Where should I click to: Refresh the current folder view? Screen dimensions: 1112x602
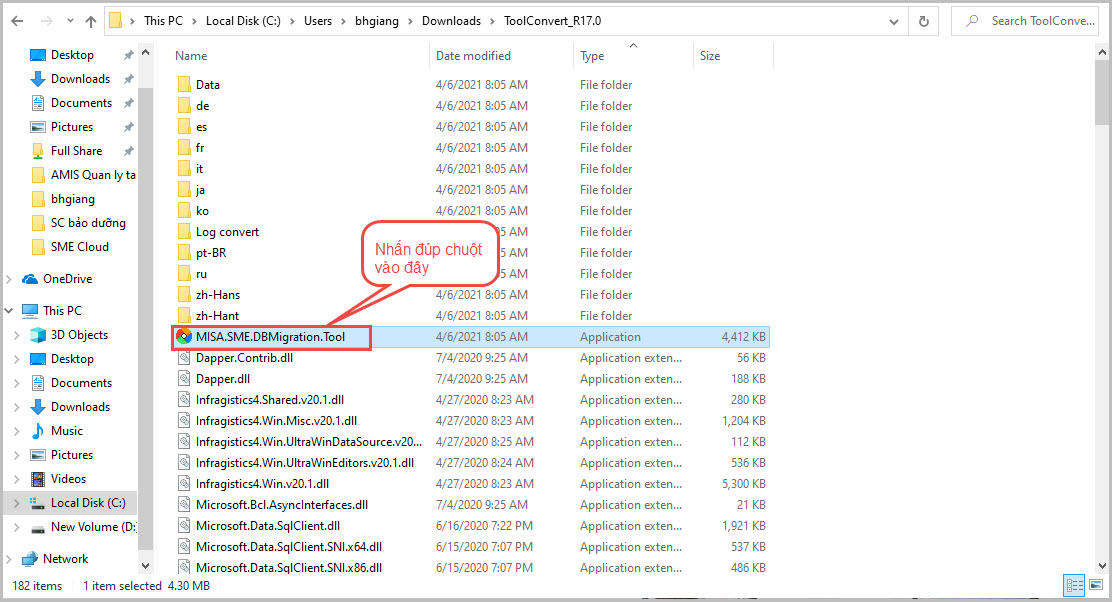tap(923, 21)
